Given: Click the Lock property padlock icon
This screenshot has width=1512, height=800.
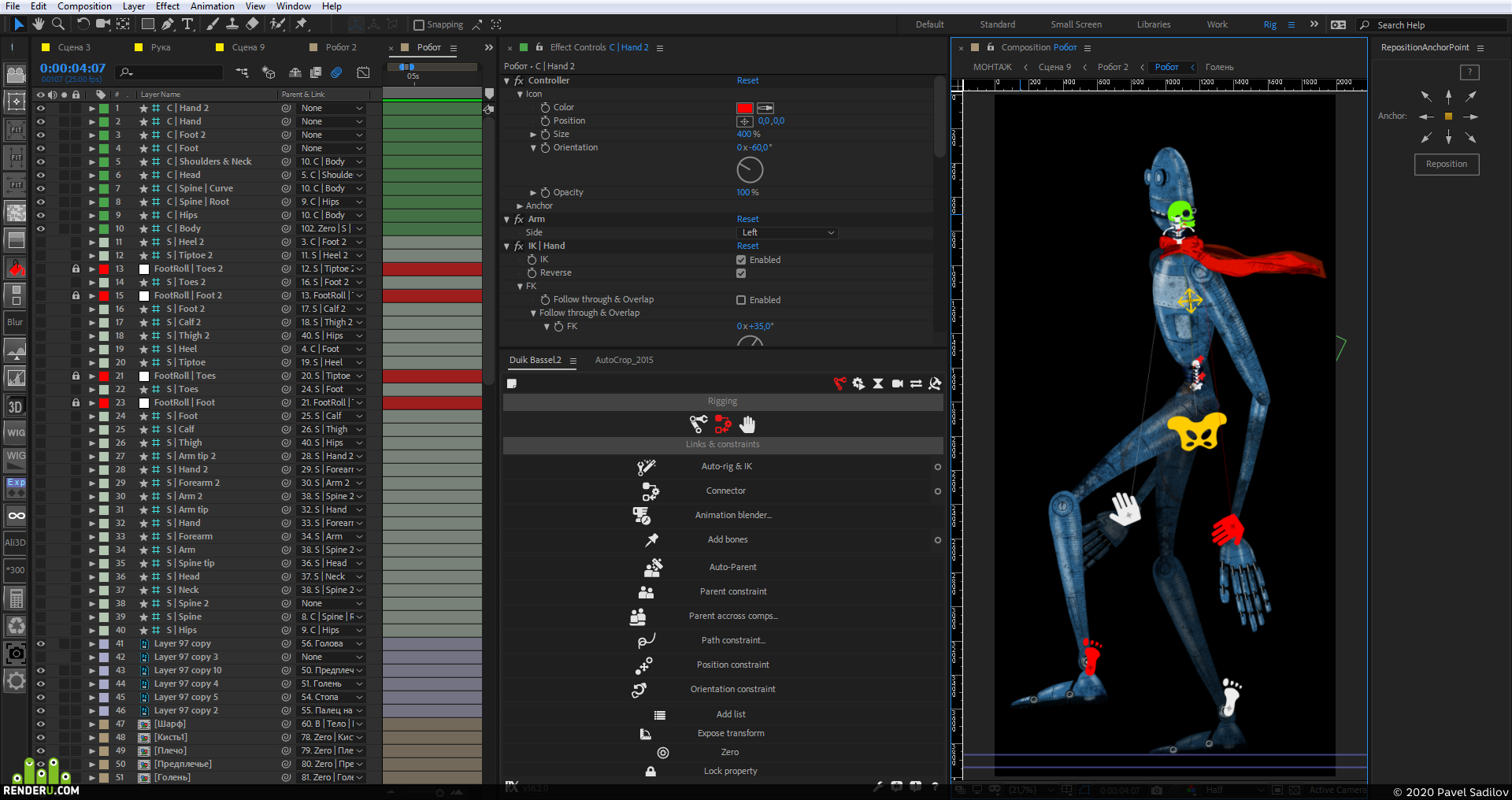Looking at the screenshot, I should click(x=650, y=772).
